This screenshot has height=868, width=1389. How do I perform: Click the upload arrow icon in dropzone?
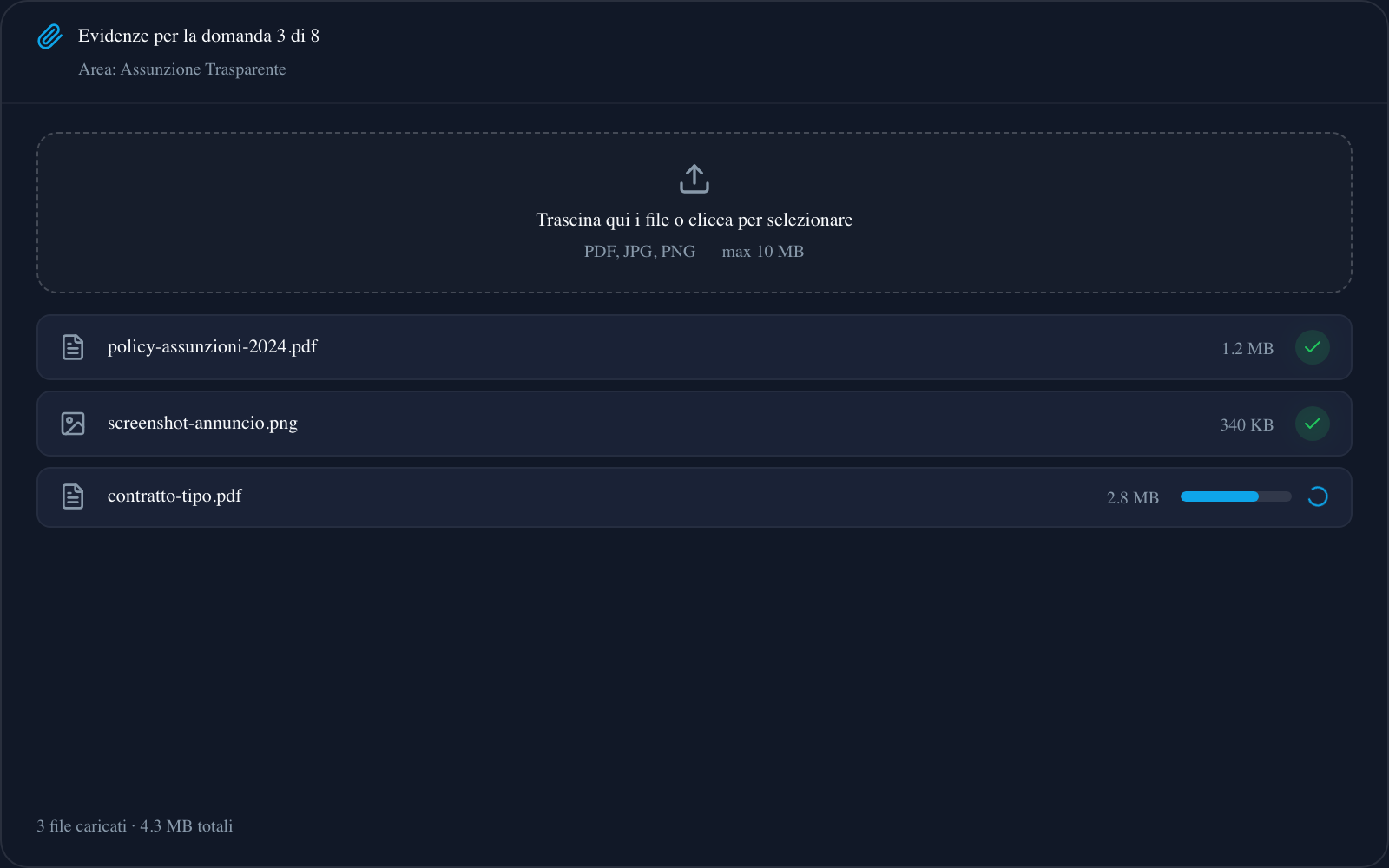click(694, 179)
